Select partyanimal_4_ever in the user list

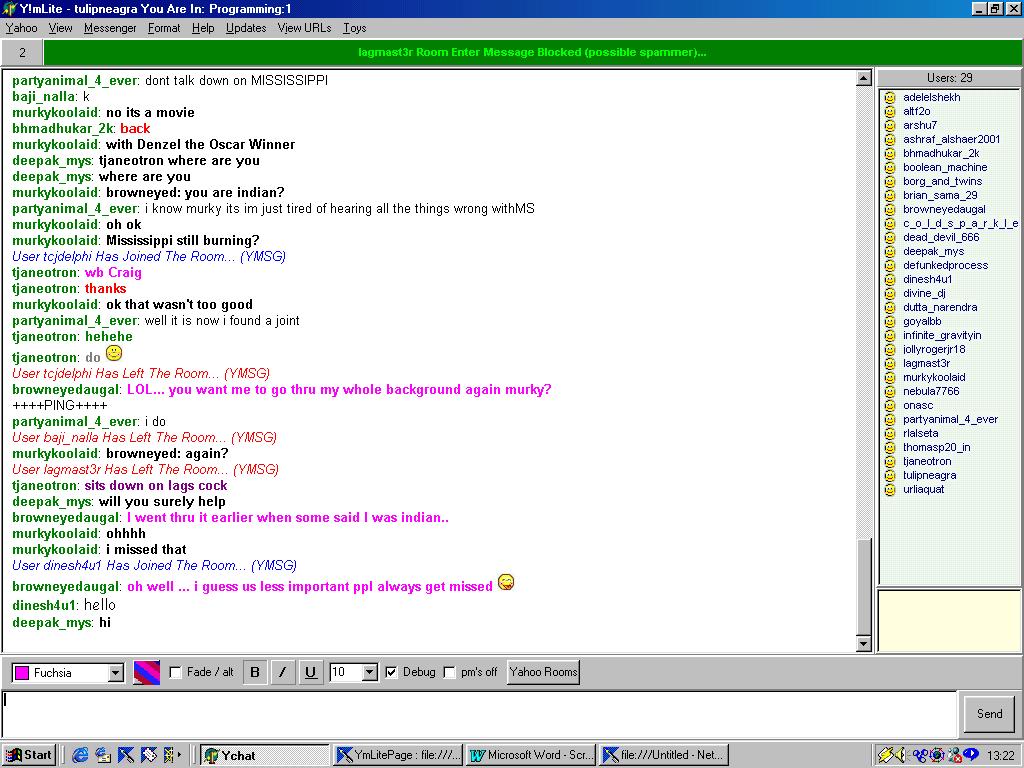point(950,420)
